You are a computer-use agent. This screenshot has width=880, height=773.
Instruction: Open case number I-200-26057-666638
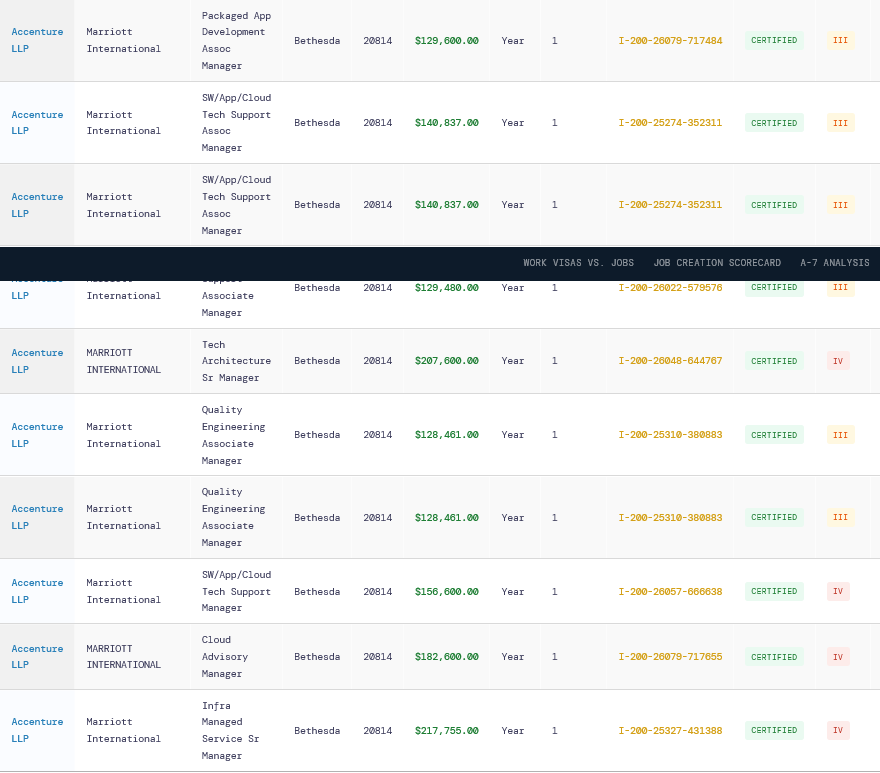(x=670, y=591)
